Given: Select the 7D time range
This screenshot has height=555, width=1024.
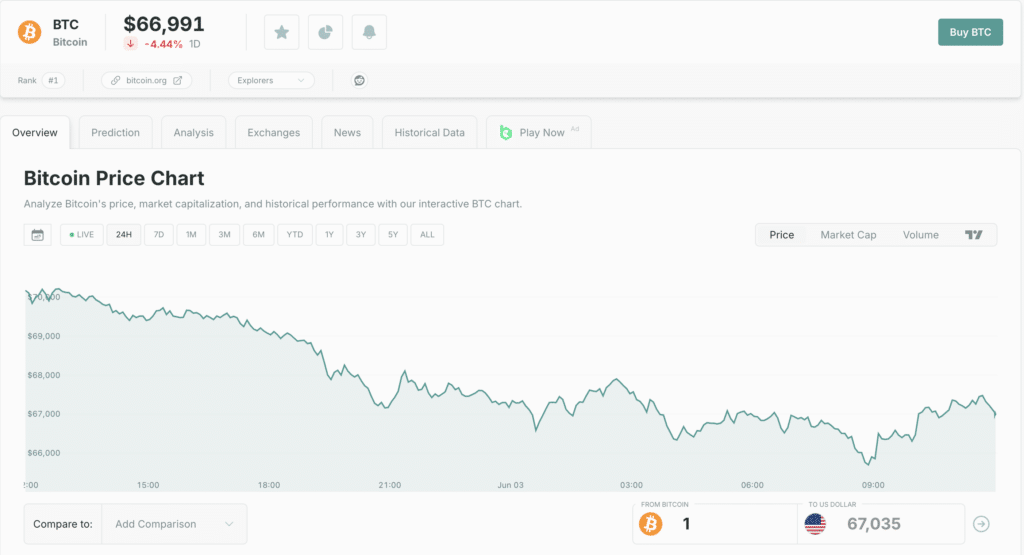Looking at the screenshot, I should click(159, 235).
